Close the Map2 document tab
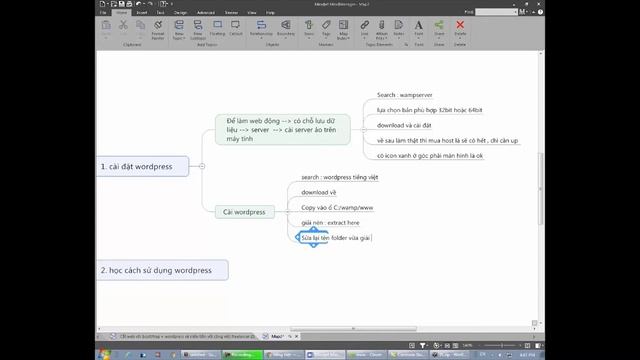This screenshot has width=640, height=360. [x=297, y=336]
